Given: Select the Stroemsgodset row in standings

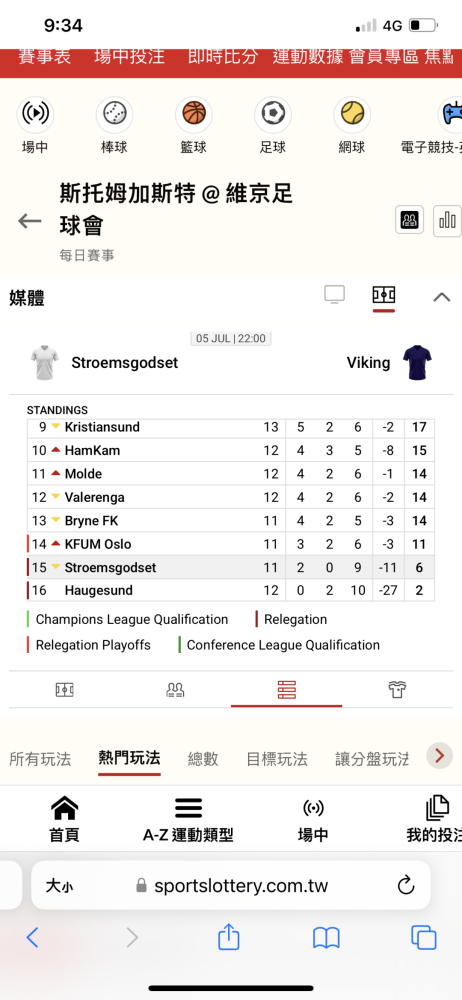Looking at the screenshot, I should [231, 568].
